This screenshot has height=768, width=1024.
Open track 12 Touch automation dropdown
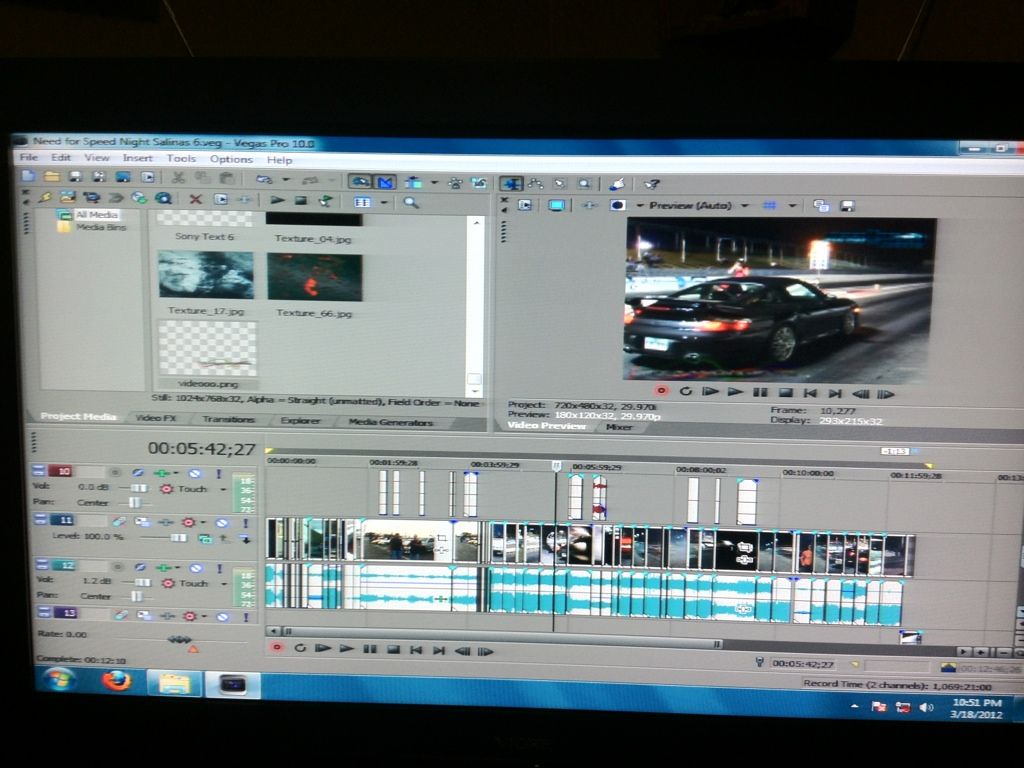(x=224, y=584)
